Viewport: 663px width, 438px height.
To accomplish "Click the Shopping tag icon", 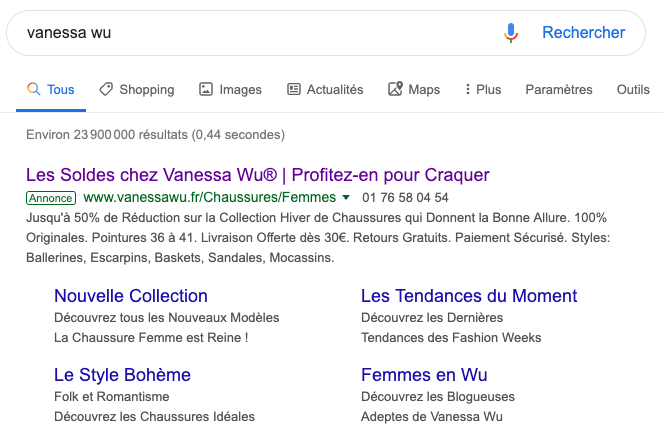I will pyautogui.click(x=106, y=89).
